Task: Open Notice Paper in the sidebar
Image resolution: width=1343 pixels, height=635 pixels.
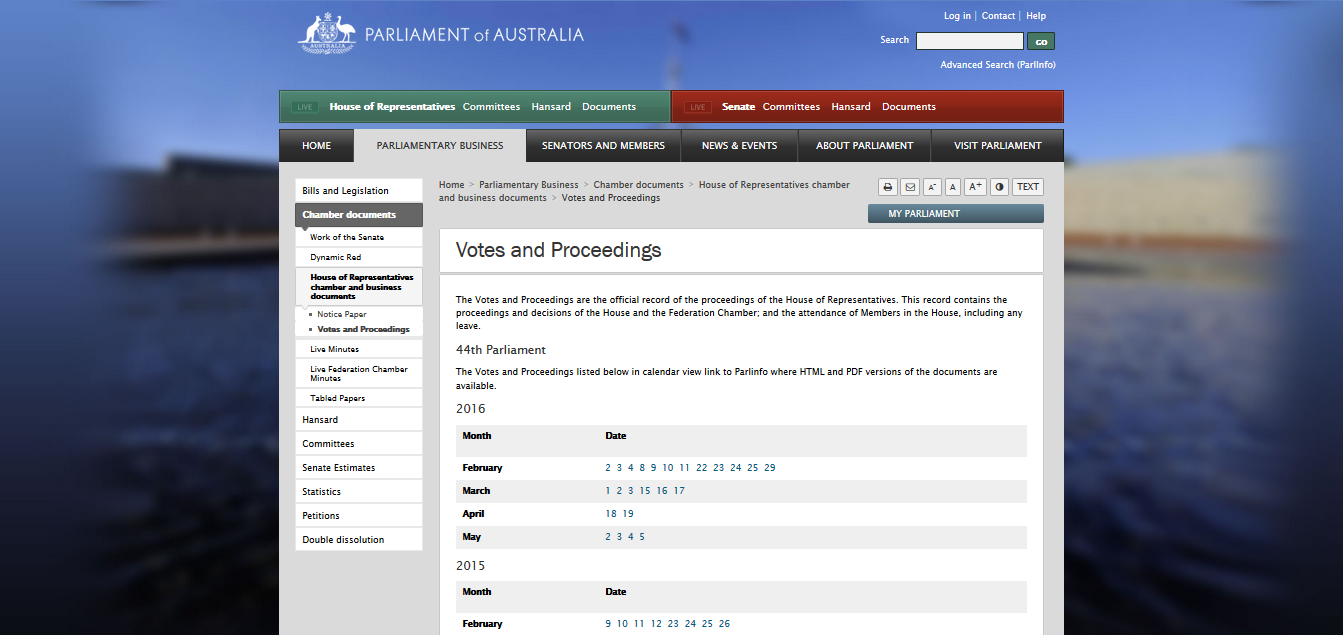Action: pyautogui.click(x=342, y=315)
